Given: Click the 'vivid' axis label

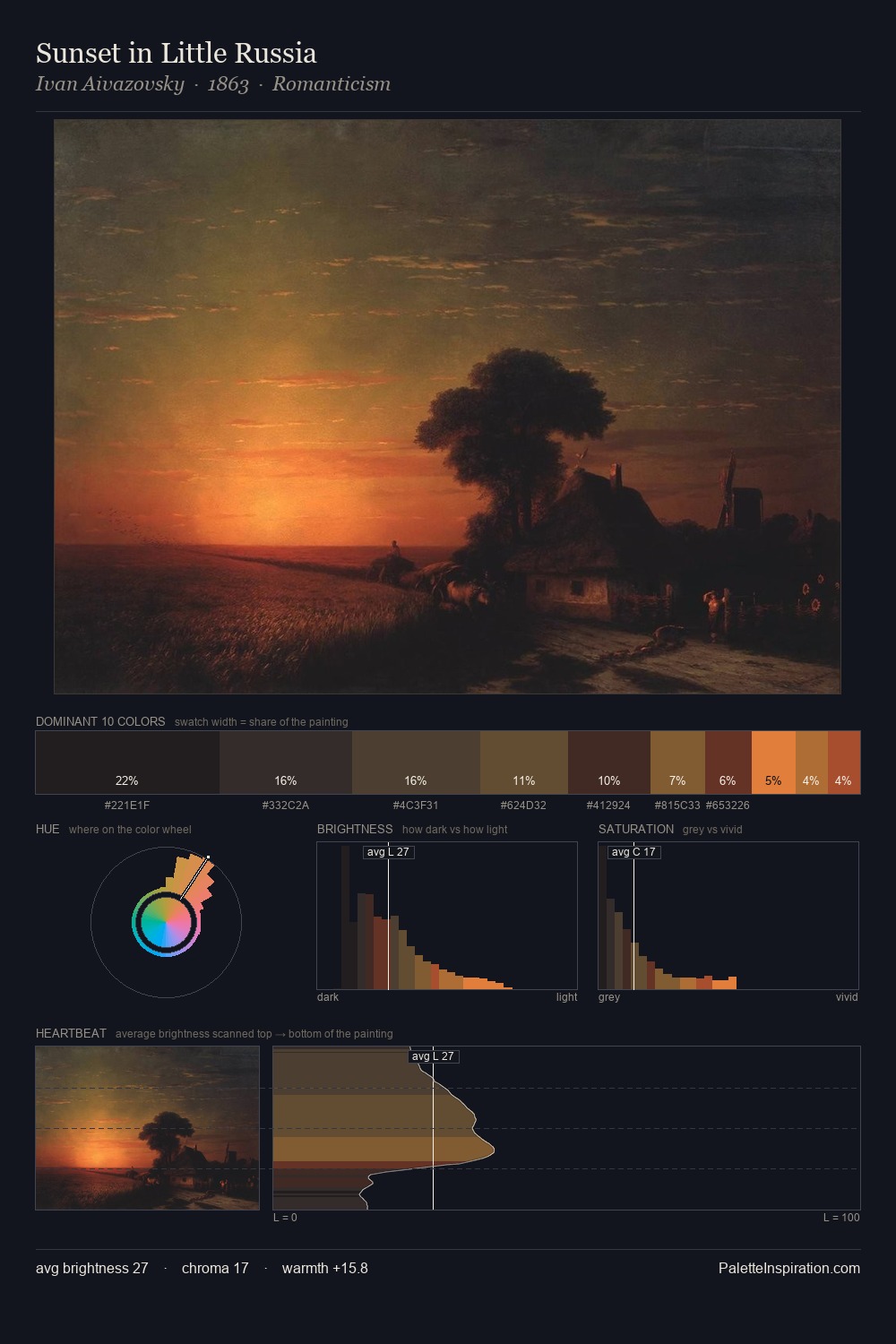Looking at the screenshot, I should pos(847,997).
